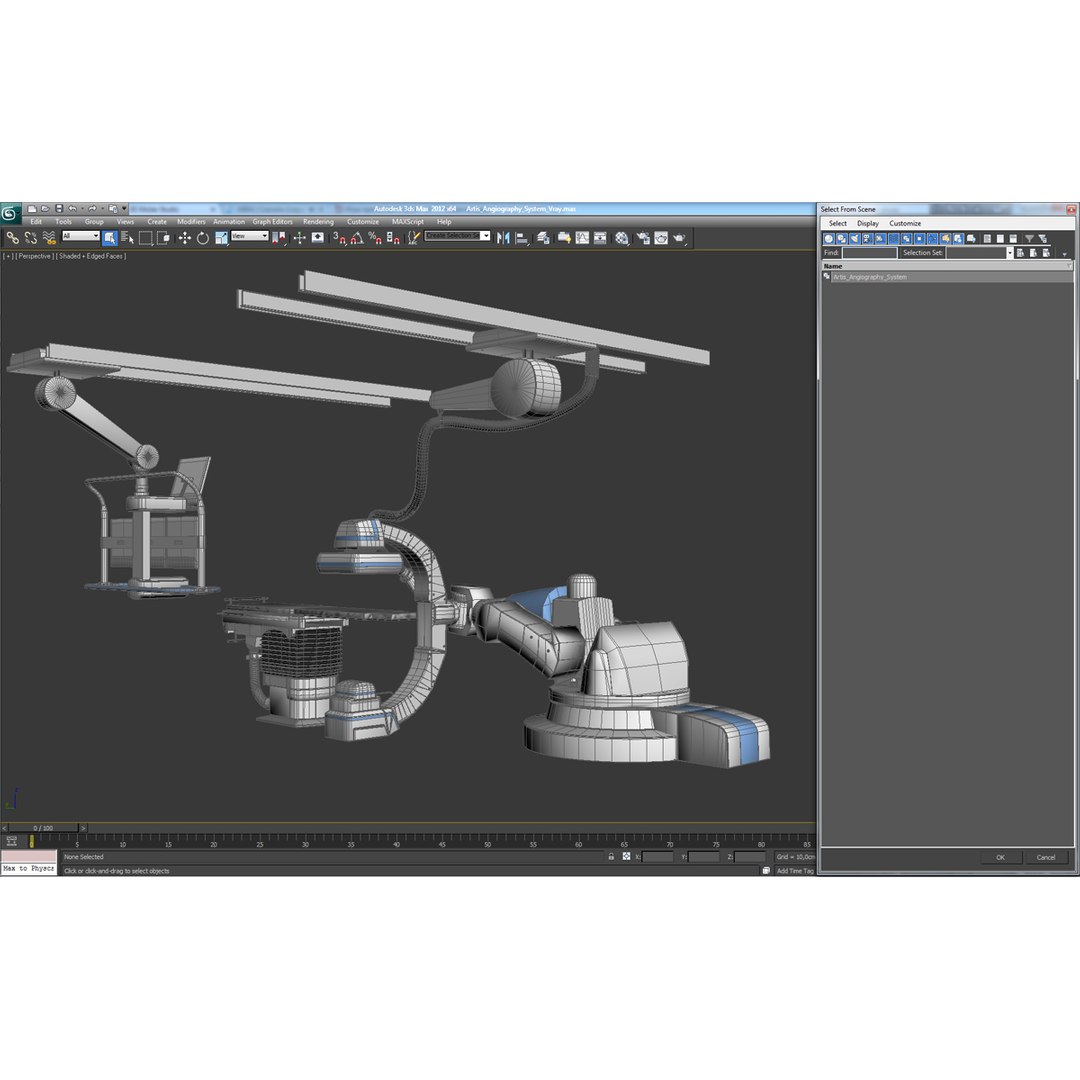The image size is (1080, 1080).
Task: Activate the Select Object tool
Action: 110,238
